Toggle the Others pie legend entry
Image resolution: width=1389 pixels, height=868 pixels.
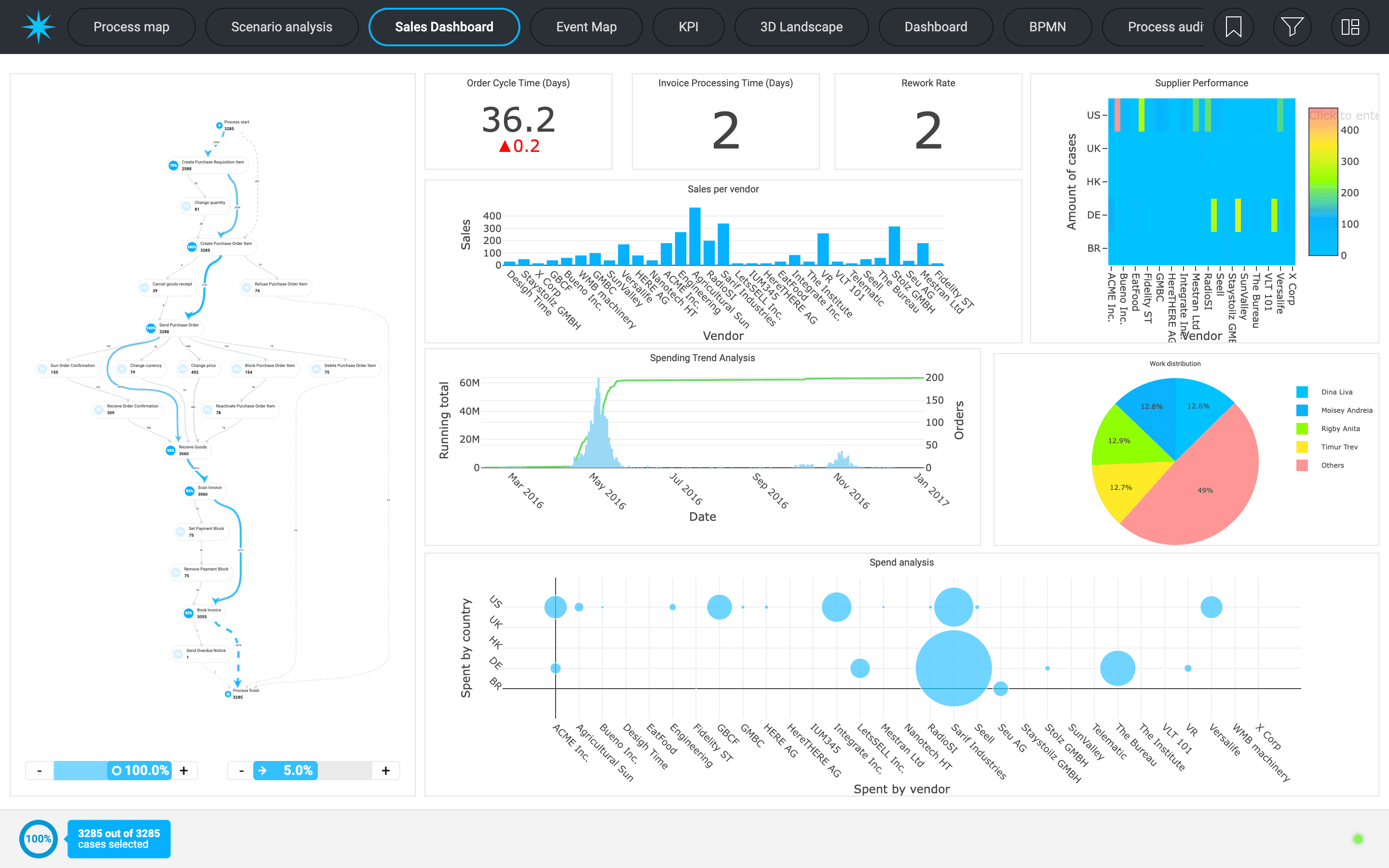pos(1332,465)
